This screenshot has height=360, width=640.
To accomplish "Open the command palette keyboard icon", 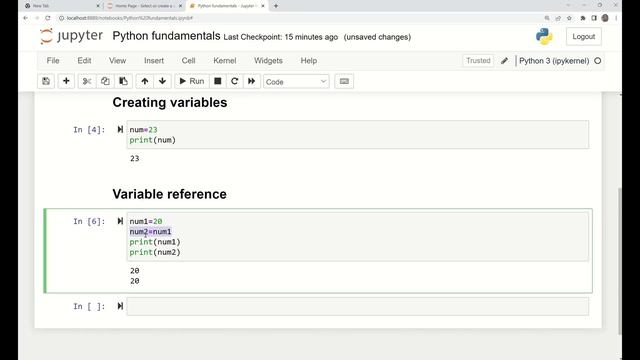I will click(344, 81).
